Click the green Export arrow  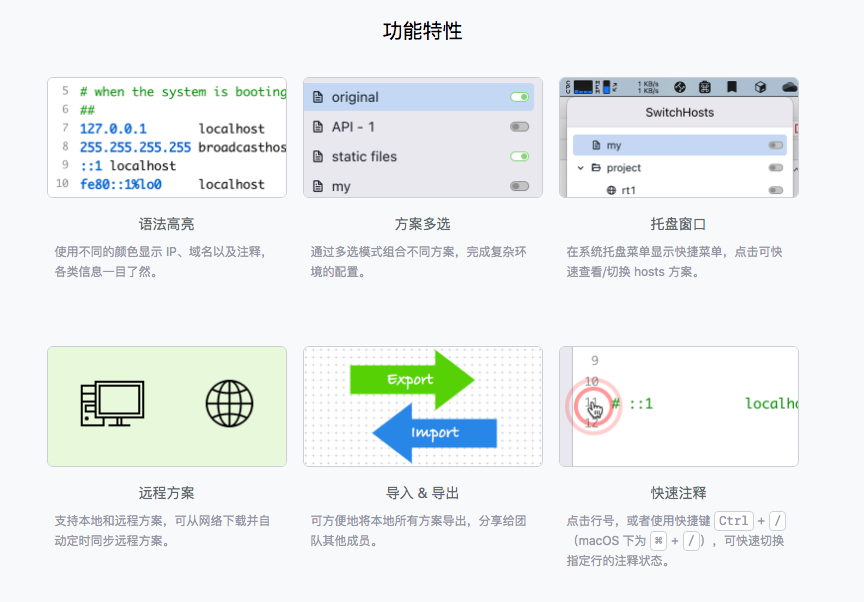point(412,379)
